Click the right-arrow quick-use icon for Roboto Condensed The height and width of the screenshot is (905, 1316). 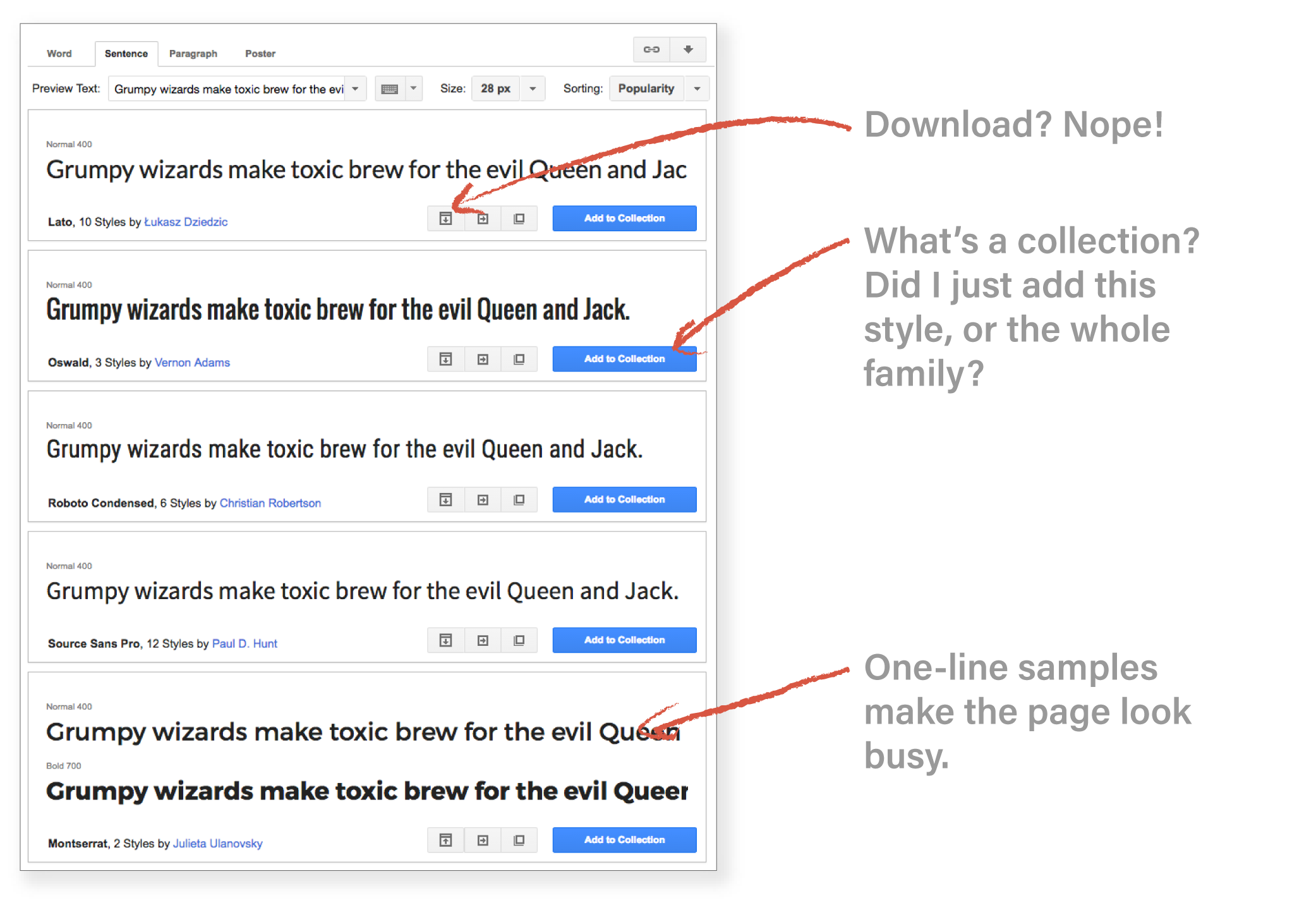483,500
